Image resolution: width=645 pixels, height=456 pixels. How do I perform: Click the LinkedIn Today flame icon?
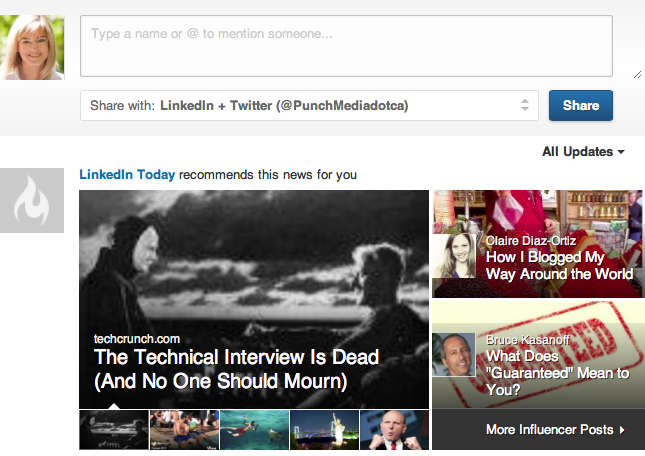32,200
